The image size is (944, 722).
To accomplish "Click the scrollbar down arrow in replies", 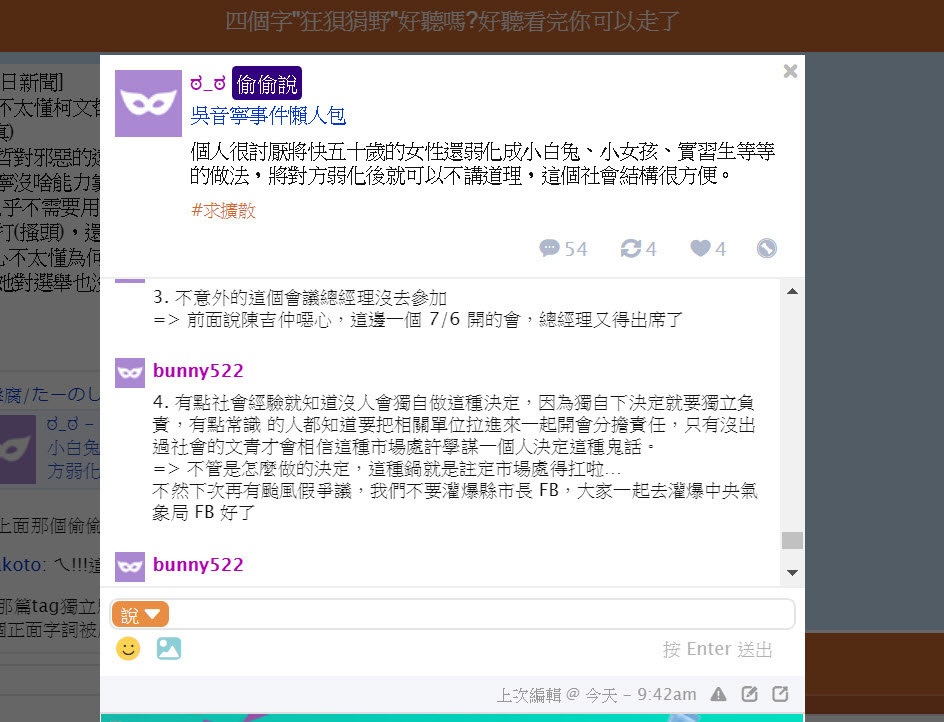I will click(792, 573).
